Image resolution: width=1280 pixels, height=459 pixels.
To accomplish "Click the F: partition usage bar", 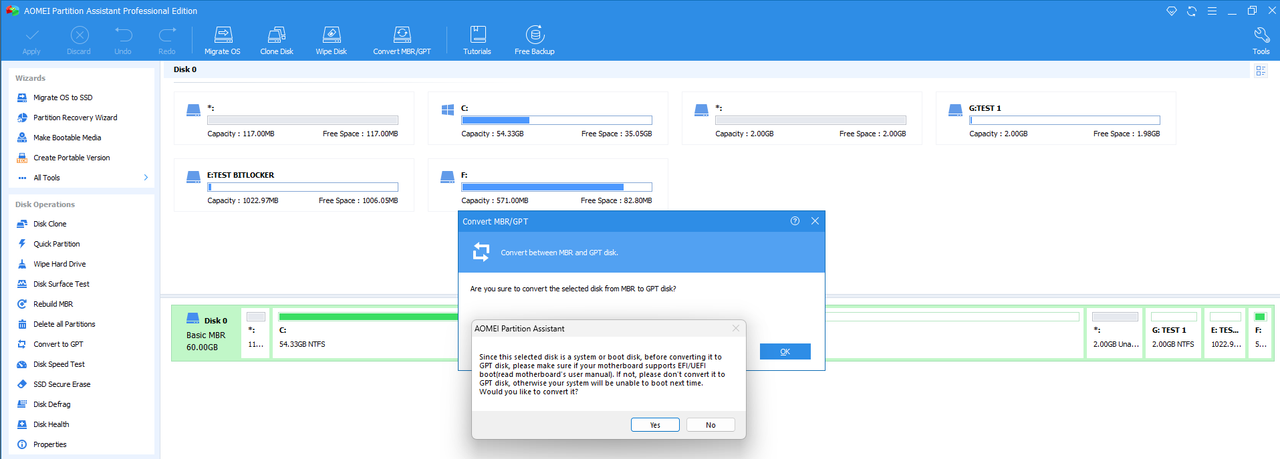I will pos(557,187).
